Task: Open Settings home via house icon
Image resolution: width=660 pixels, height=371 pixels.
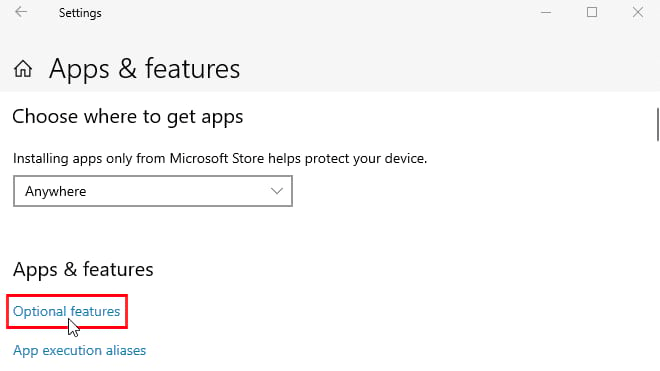Action: (x=23, y=69)
